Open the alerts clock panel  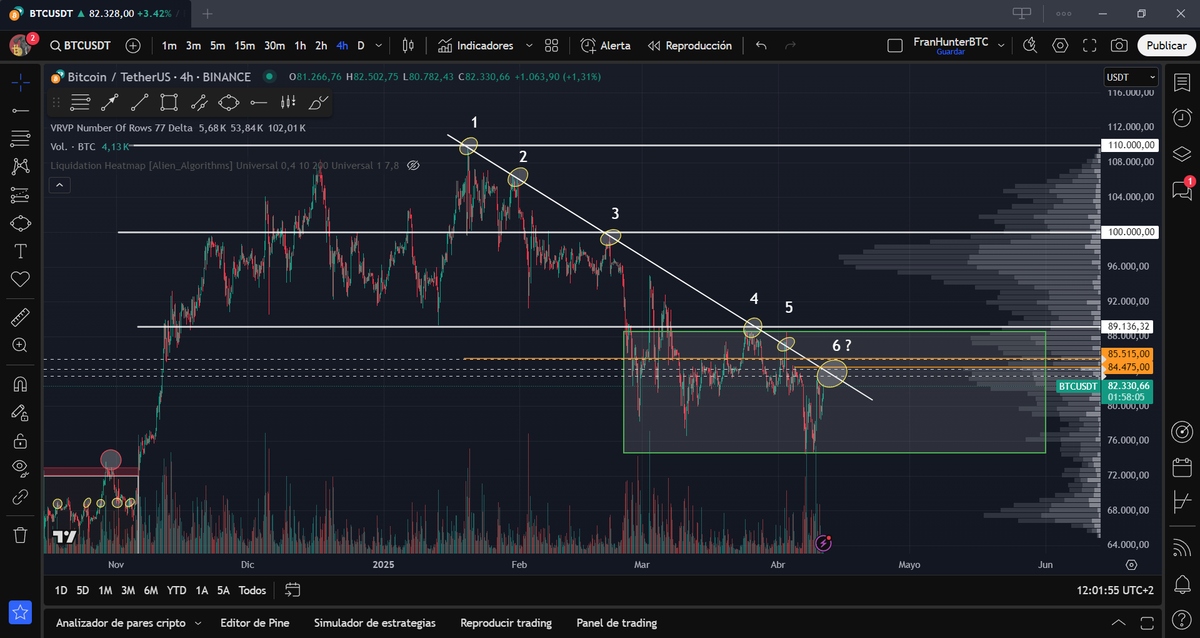pos(1182,117)
